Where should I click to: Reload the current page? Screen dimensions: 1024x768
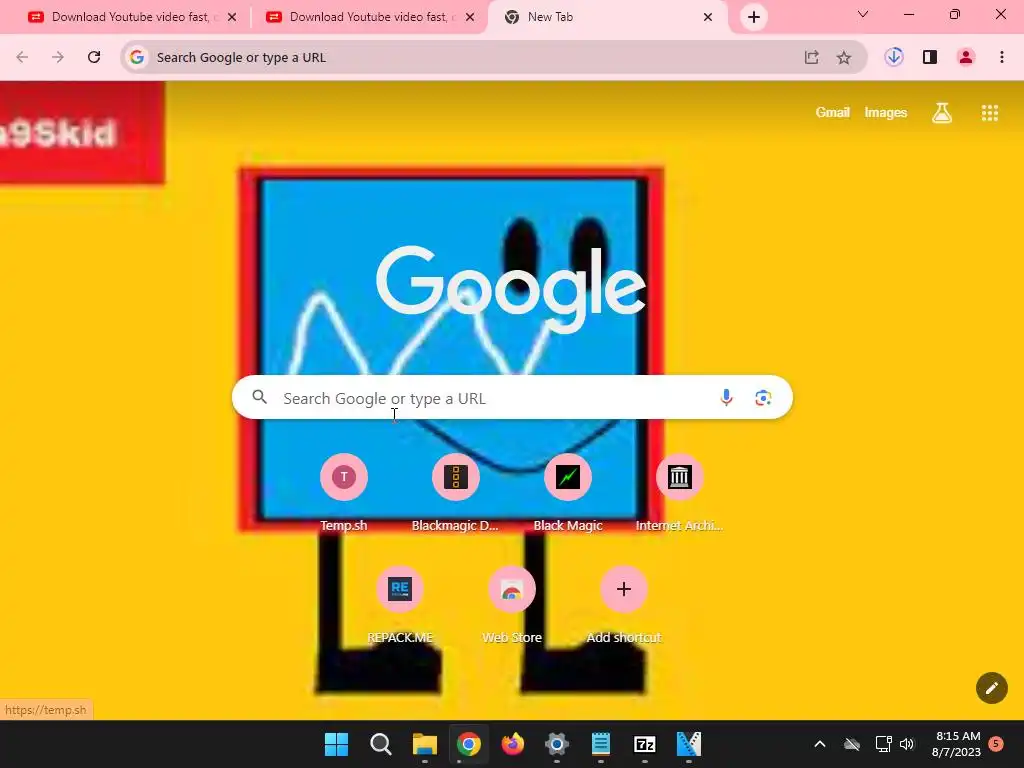point(94,57)
